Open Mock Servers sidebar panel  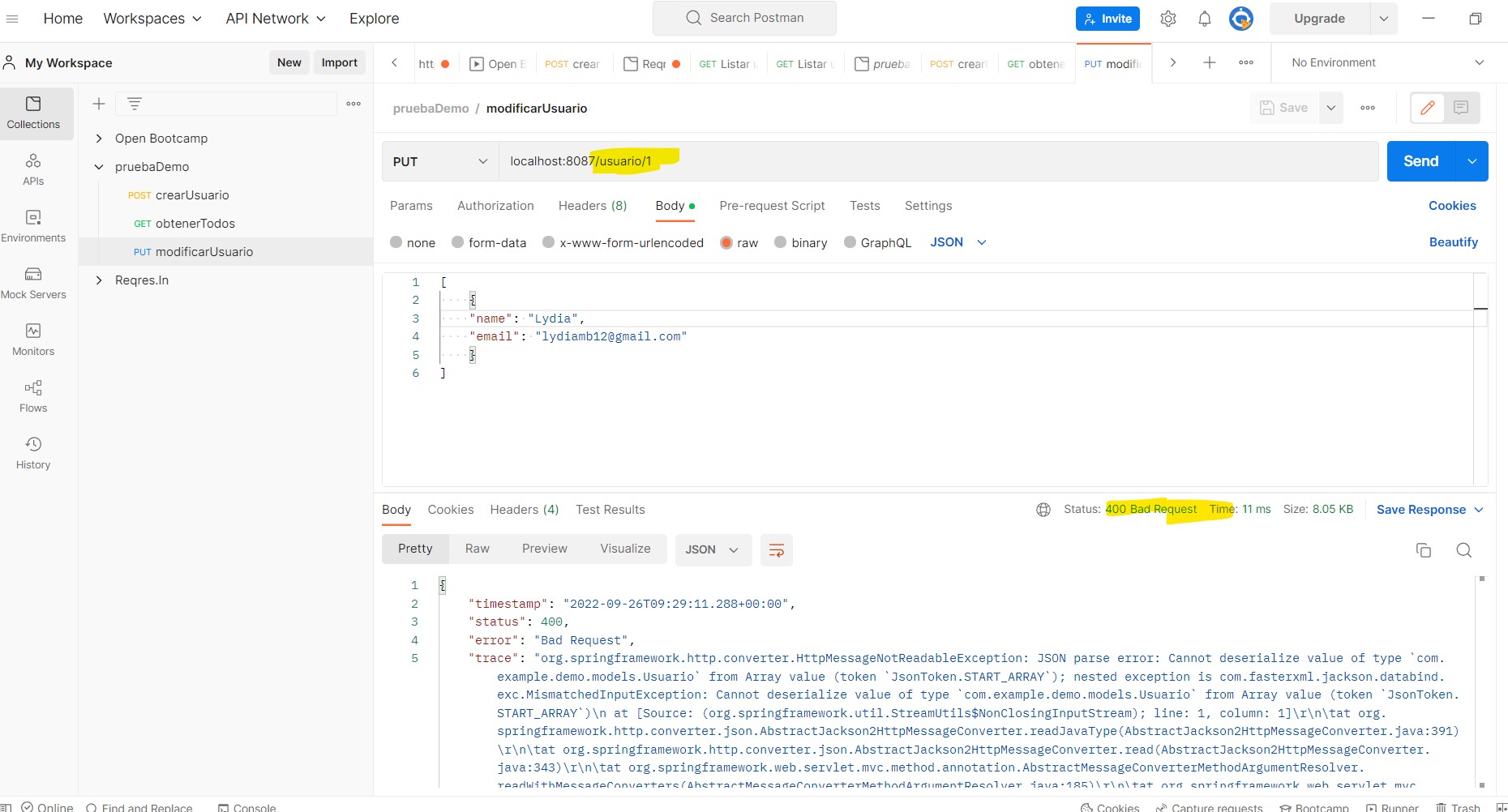click(x=33, y=284)
